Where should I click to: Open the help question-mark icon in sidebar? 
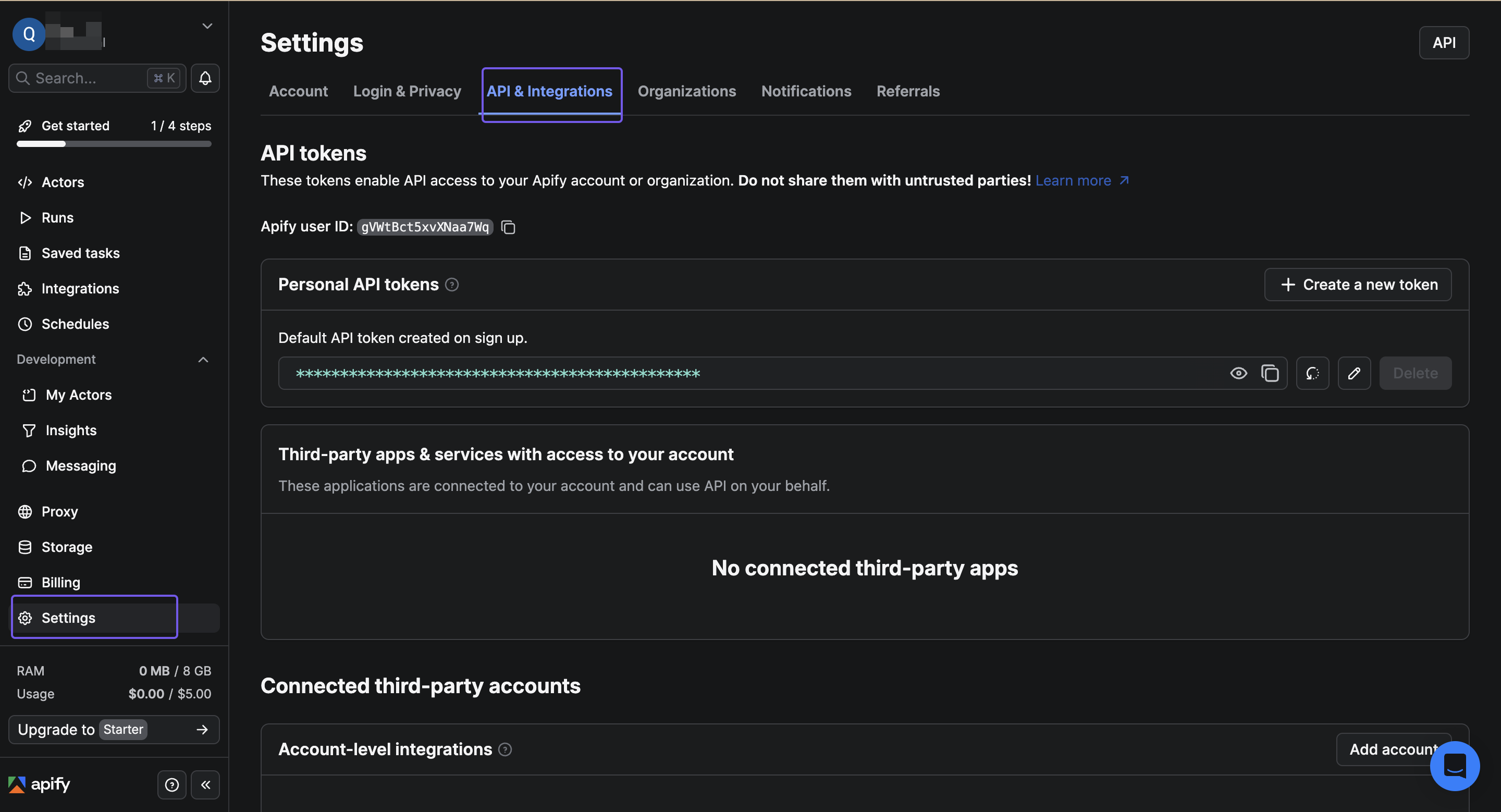tap(172, 784)
